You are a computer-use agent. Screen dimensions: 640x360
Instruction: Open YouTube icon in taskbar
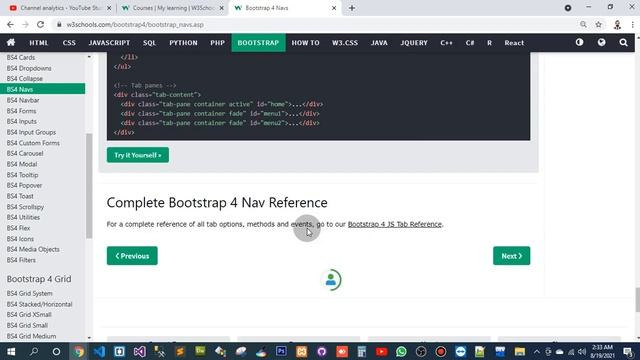coord(382,351)
